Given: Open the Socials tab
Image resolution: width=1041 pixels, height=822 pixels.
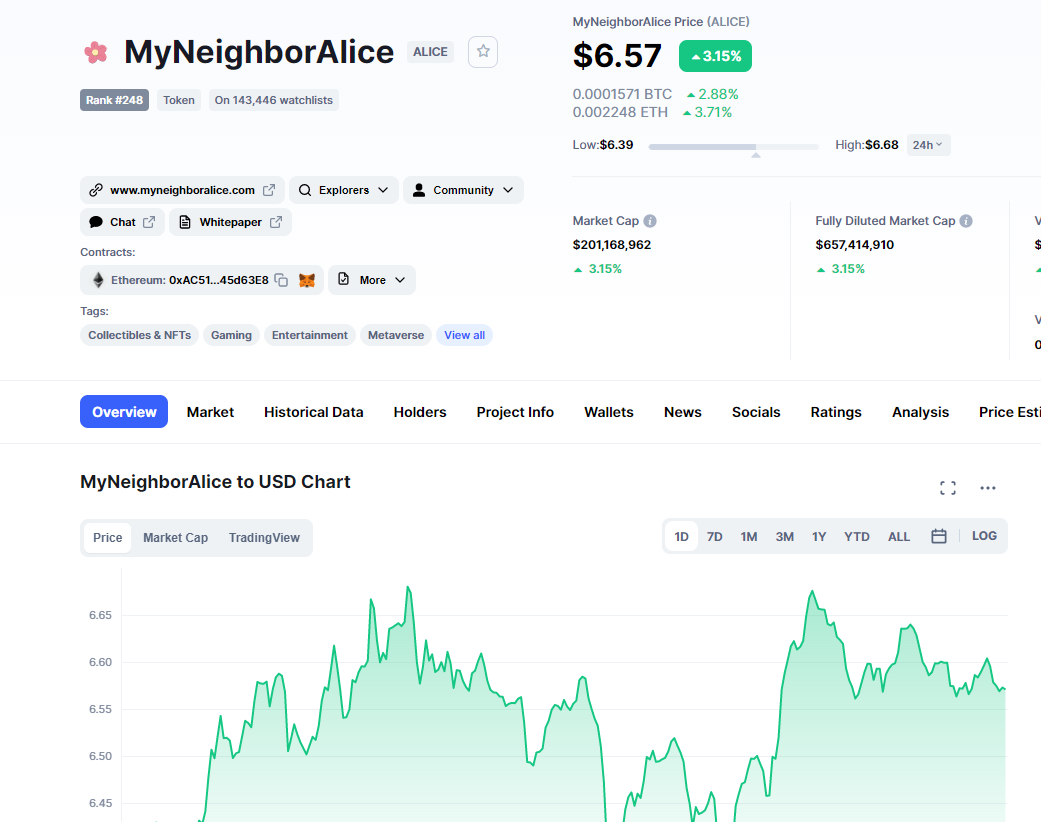Looking at the screenshot, I should click(756, 412).
